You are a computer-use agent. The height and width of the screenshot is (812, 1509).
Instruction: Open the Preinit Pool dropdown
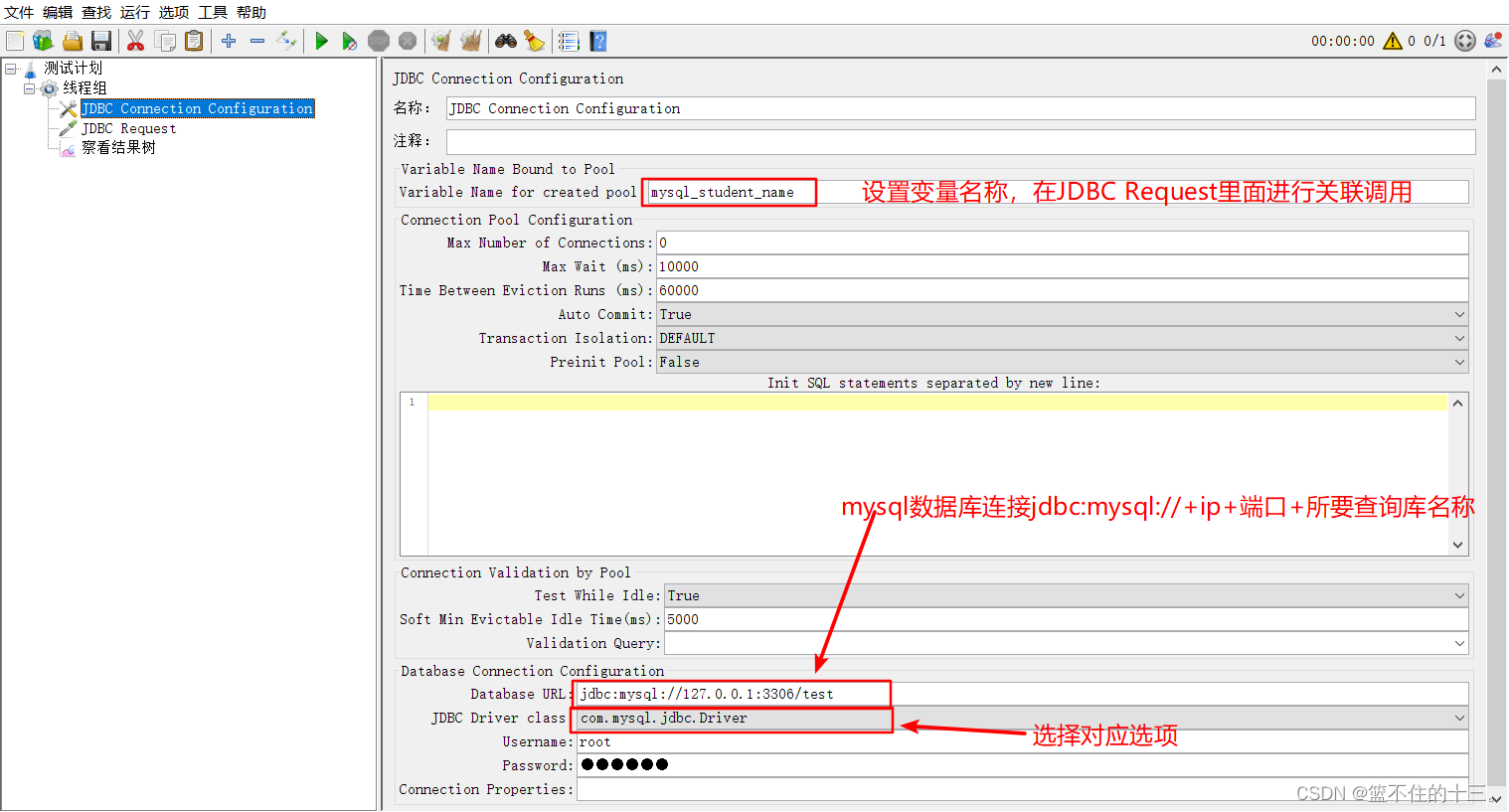1063,362
